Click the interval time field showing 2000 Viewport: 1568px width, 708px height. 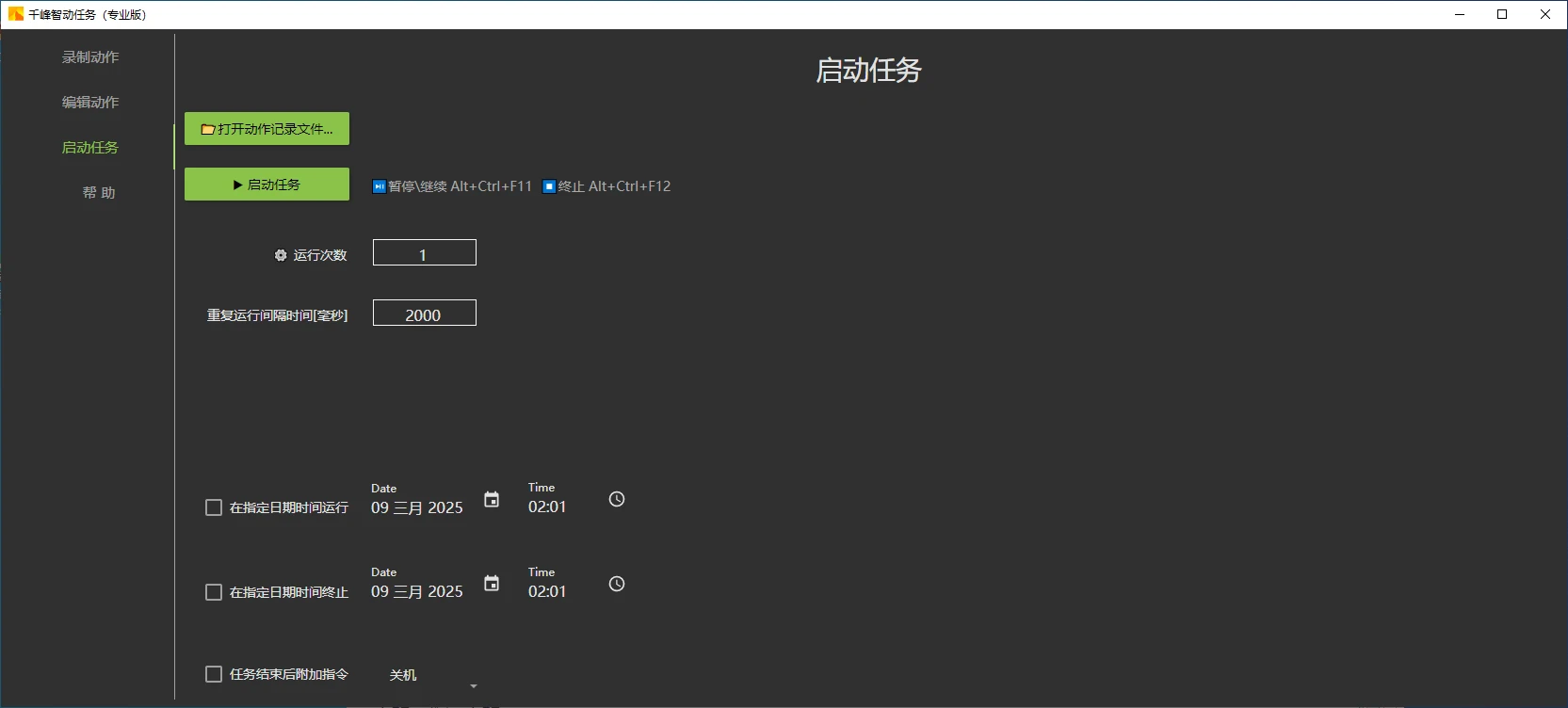tap(424, 314)
